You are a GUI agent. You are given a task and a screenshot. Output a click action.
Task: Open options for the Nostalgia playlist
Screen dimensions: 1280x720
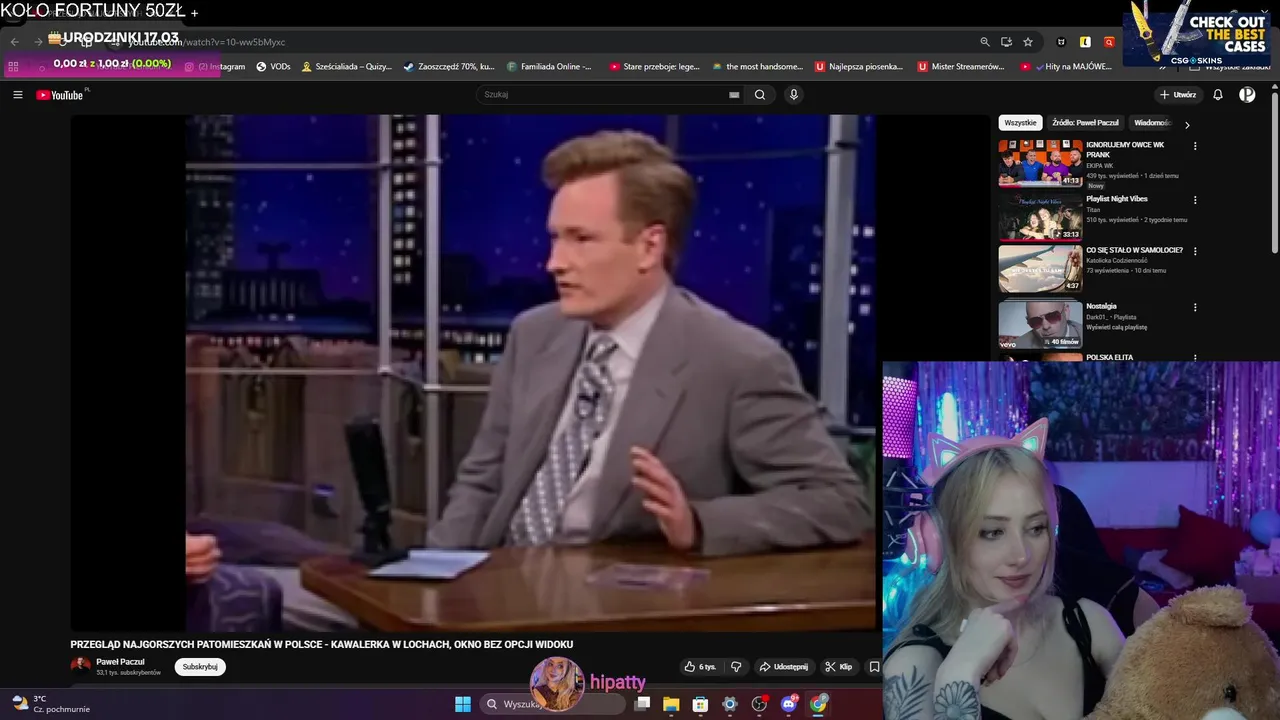1195,307
